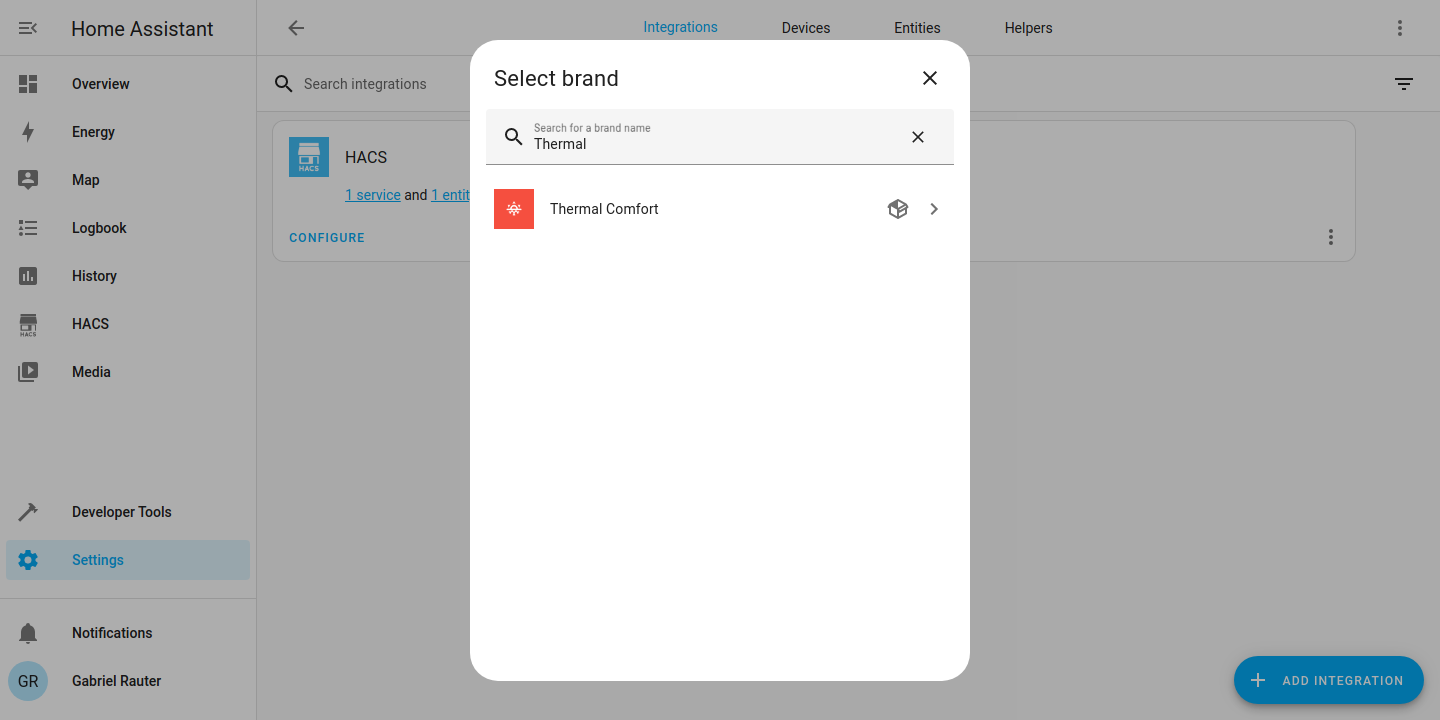Click the Select brand dialog heading
The image size is (1440, 720).
pyautogui.click(x=556, y=78)
